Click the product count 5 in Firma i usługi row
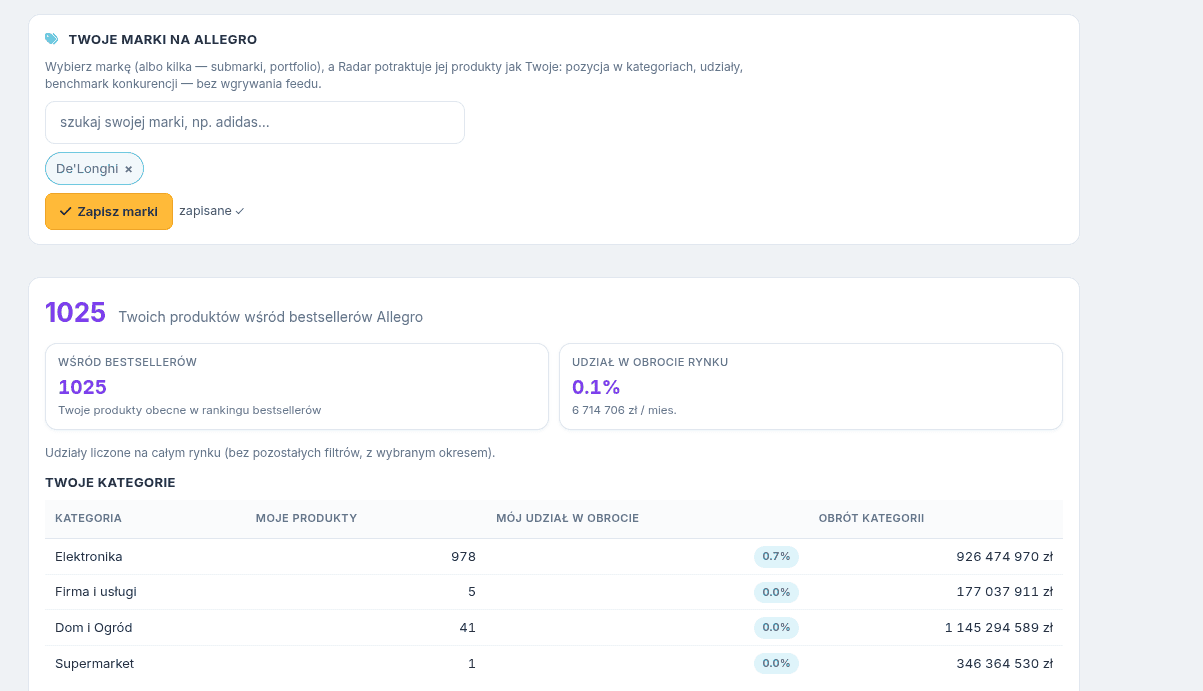Viewport: 1203px width, 691px height. [472, 592]
